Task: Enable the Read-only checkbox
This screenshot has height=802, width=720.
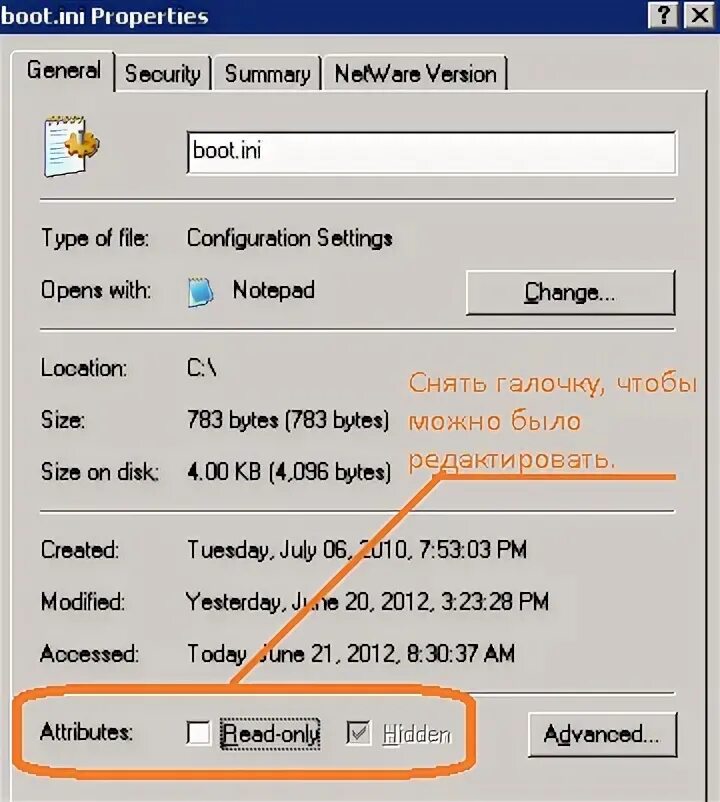Action: coord(198,733)
